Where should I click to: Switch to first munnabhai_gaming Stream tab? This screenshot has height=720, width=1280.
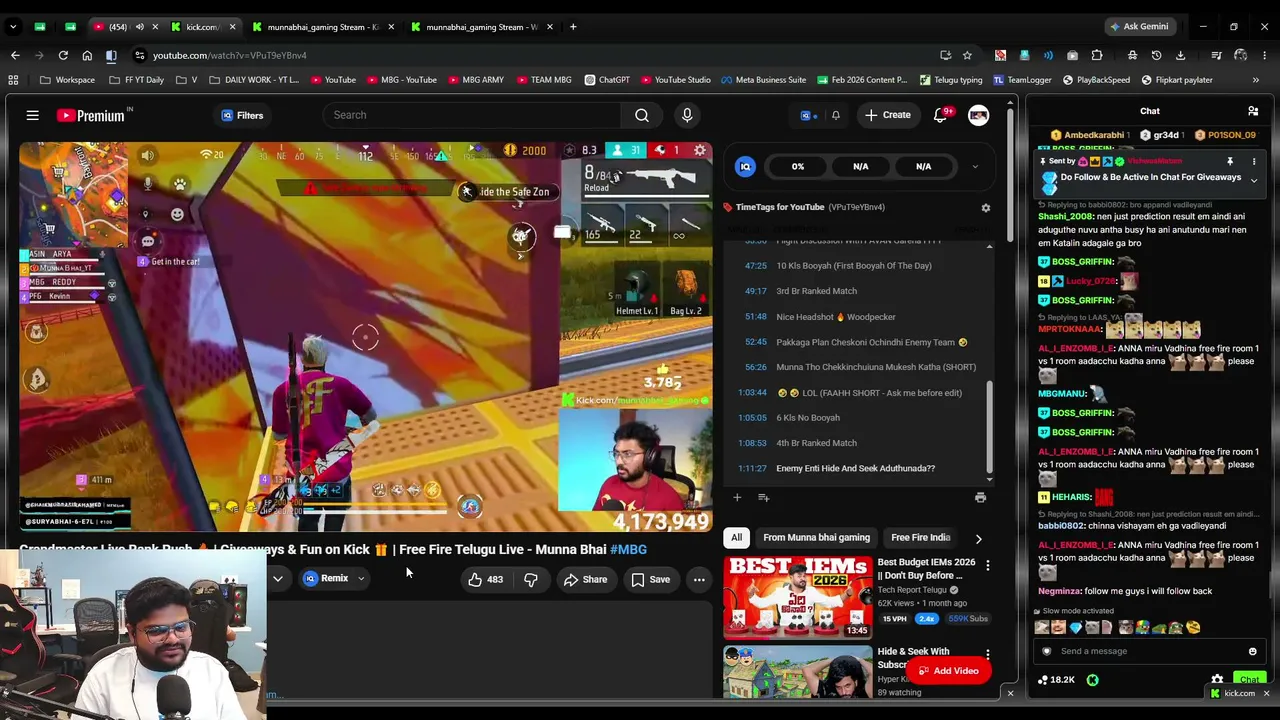(322, 27)
